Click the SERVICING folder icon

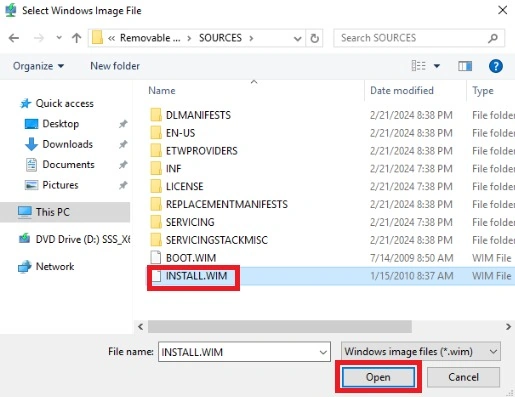point(156,222)
